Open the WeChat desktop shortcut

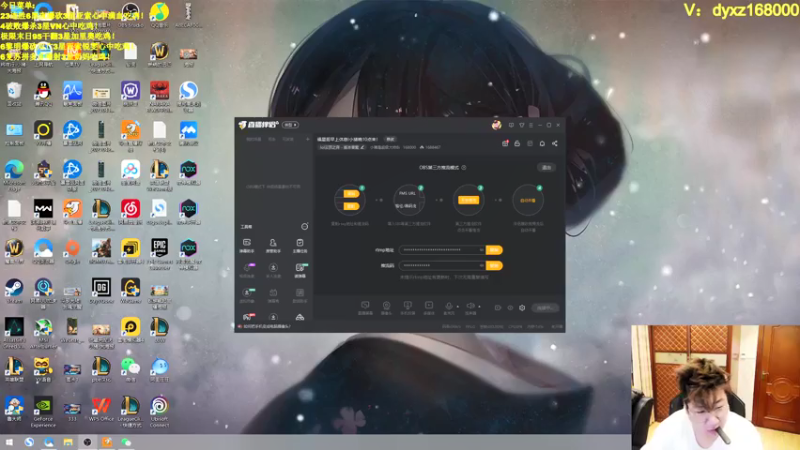pyautogui.click(x=131, y=370)
